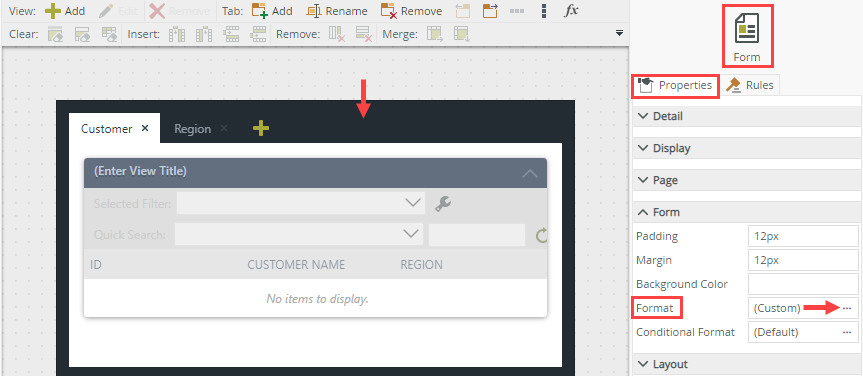This screenshot has height=376, width=863.
Task: Move tab right using toolbar icon
Action: pos(489,10)
